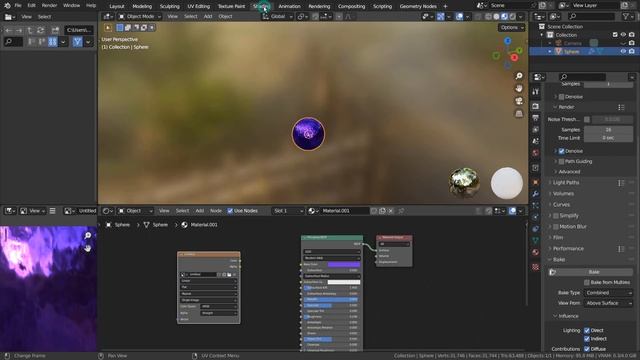Hide the Sphere object with eye icon
The image size is (640, 360).
tap(623, 51)
